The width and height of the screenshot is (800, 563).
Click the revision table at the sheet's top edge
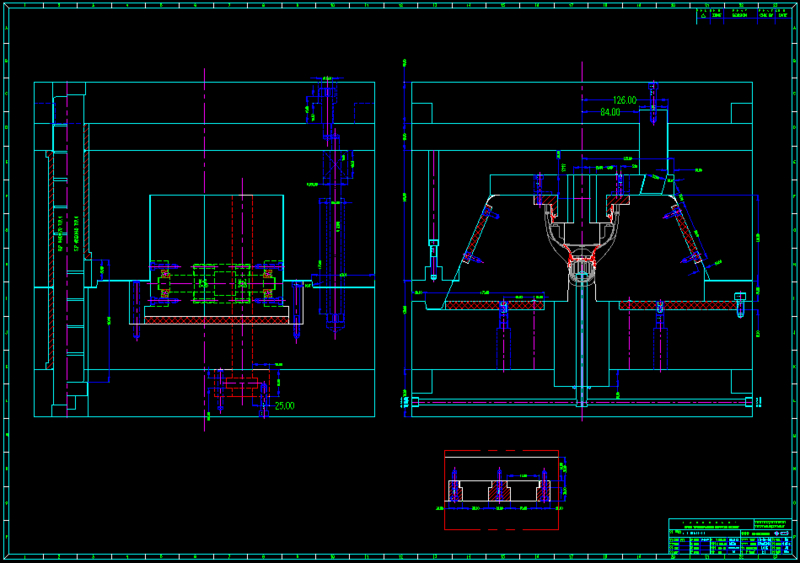(x=744, y=15)
